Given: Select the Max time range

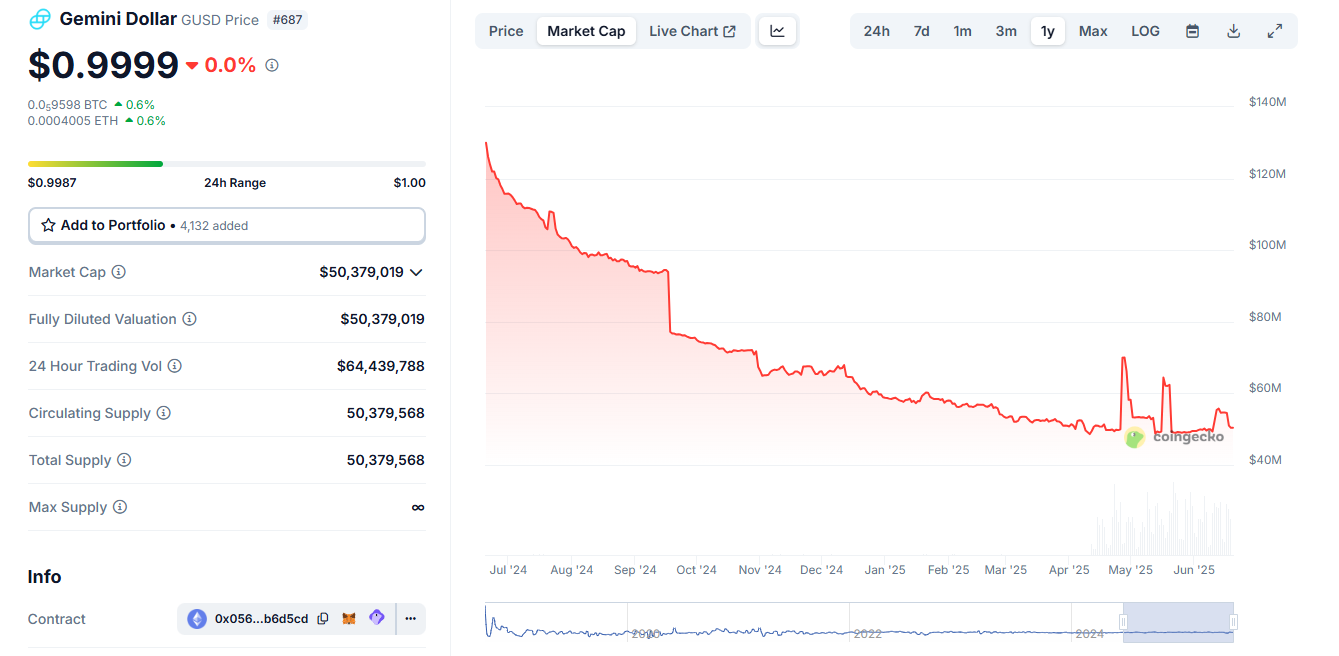Looking at the screenshot, I should pos(1092,31).
